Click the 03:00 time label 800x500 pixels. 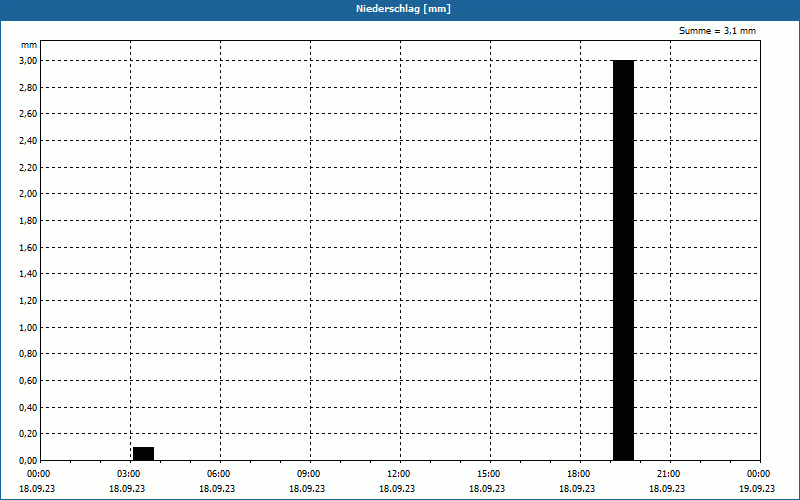(x=129, y=474)
